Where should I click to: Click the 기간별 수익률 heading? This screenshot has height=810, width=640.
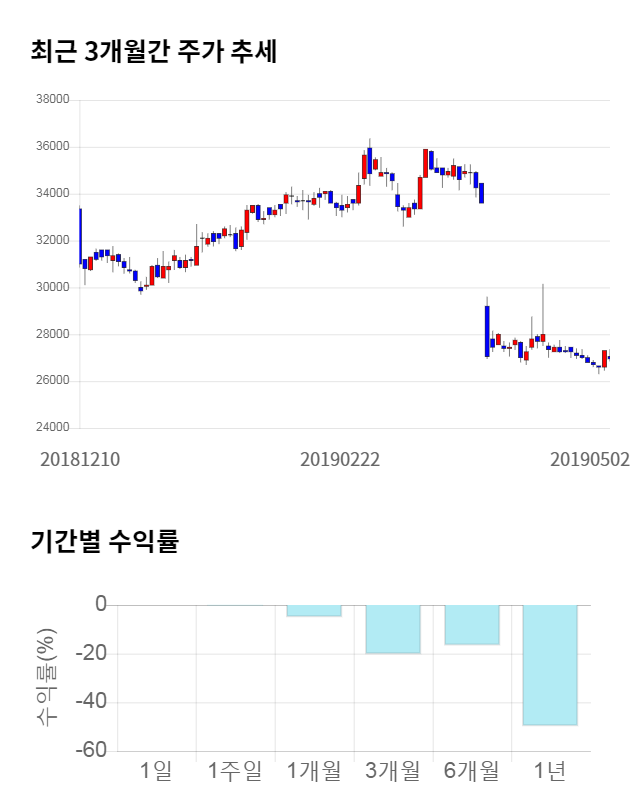pyautogui.click(x=104, y=542)
